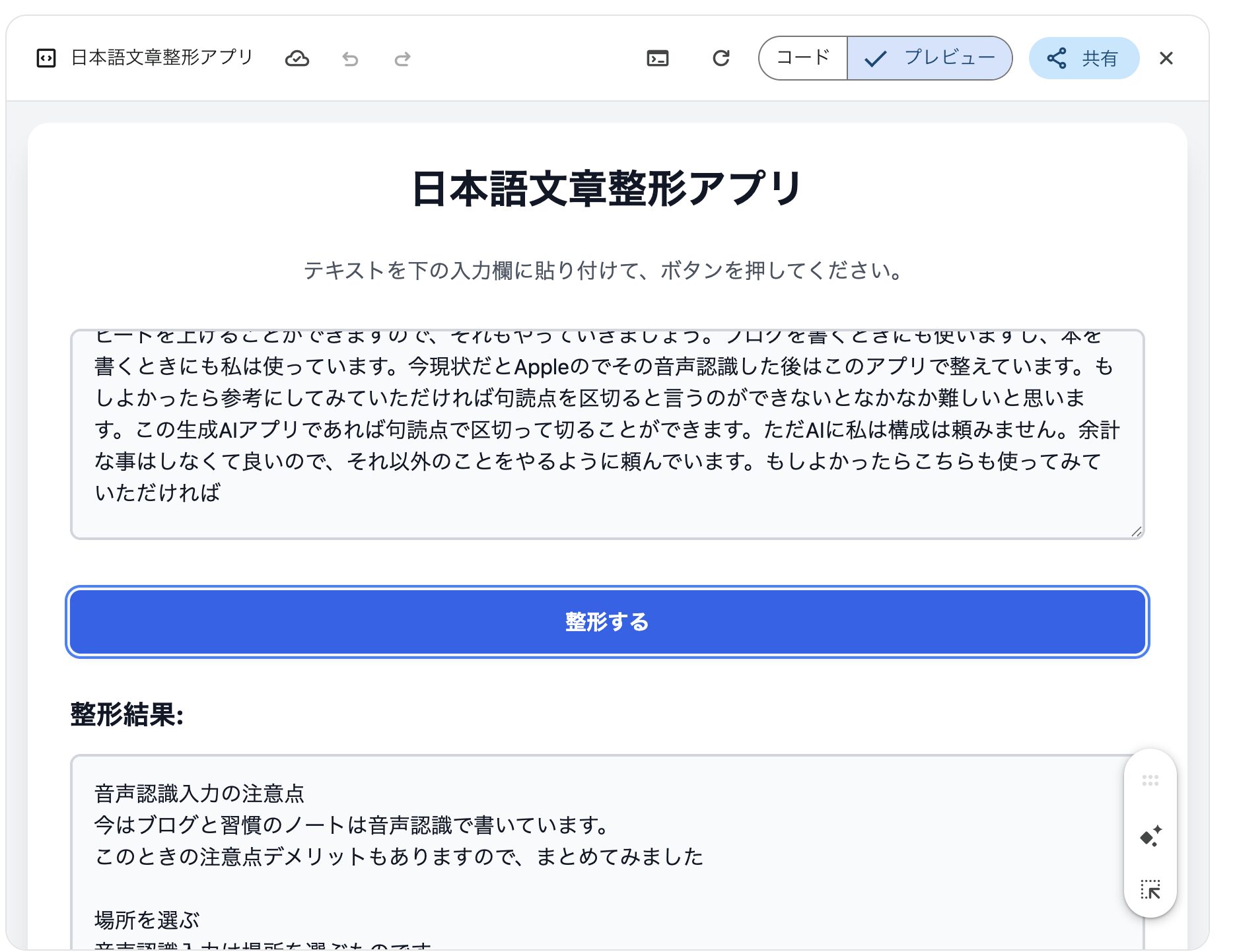Viewport: 1235px width, 952px height.
Task: Click the 整形する button
Action: coord(607,622)
